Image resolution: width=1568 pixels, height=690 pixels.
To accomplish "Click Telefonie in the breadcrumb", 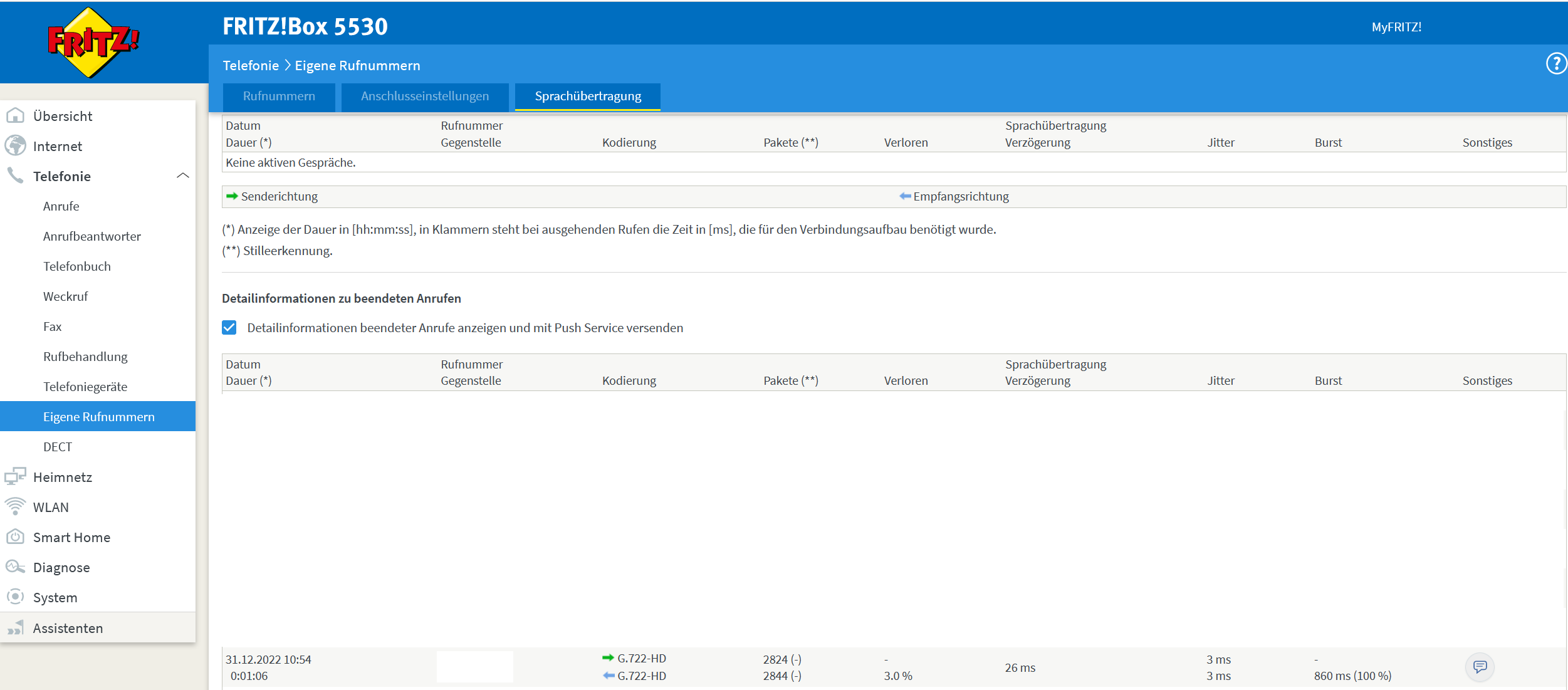I will 251,65.
